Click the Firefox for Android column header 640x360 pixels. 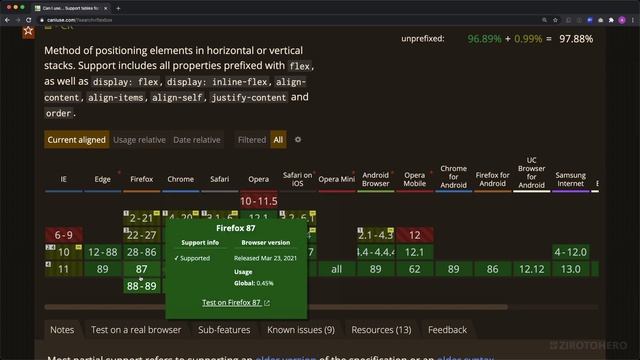coord(492,179)
